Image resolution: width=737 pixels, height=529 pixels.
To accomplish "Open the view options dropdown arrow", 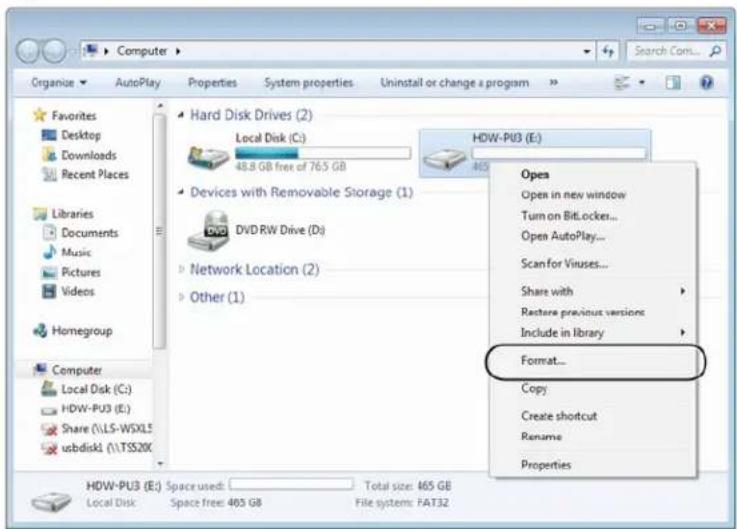I will pos(642,83).
